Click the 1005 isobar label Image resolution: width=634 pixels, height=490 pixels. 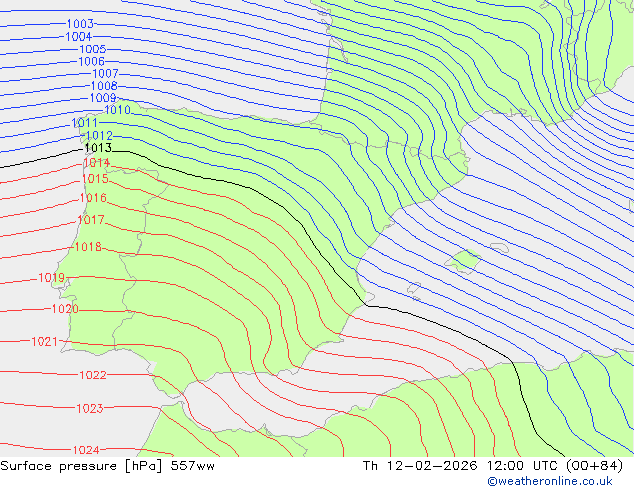click(93, 49)
